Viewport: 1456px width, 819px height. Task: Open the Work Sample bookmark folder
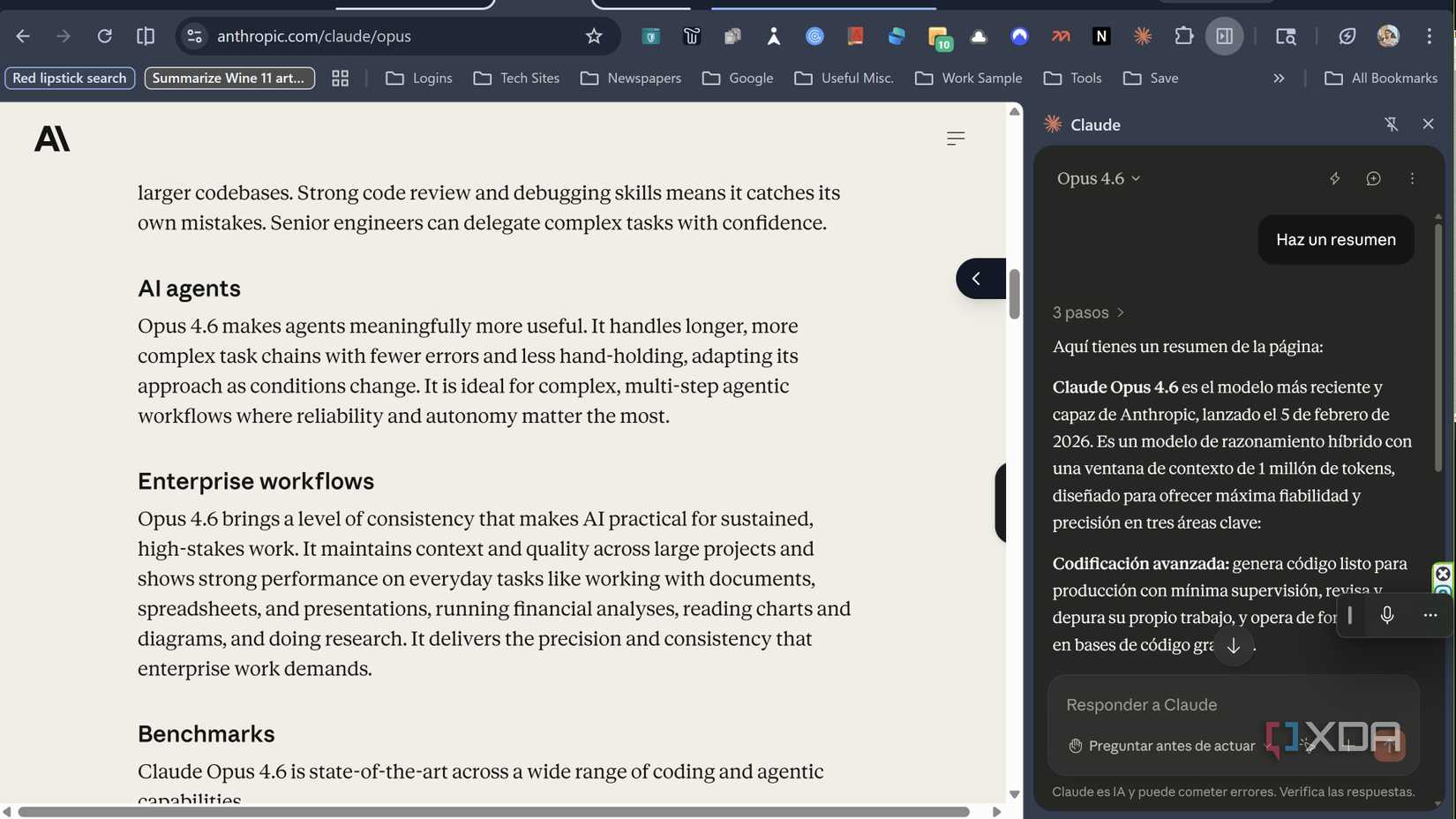pos(969,78)
